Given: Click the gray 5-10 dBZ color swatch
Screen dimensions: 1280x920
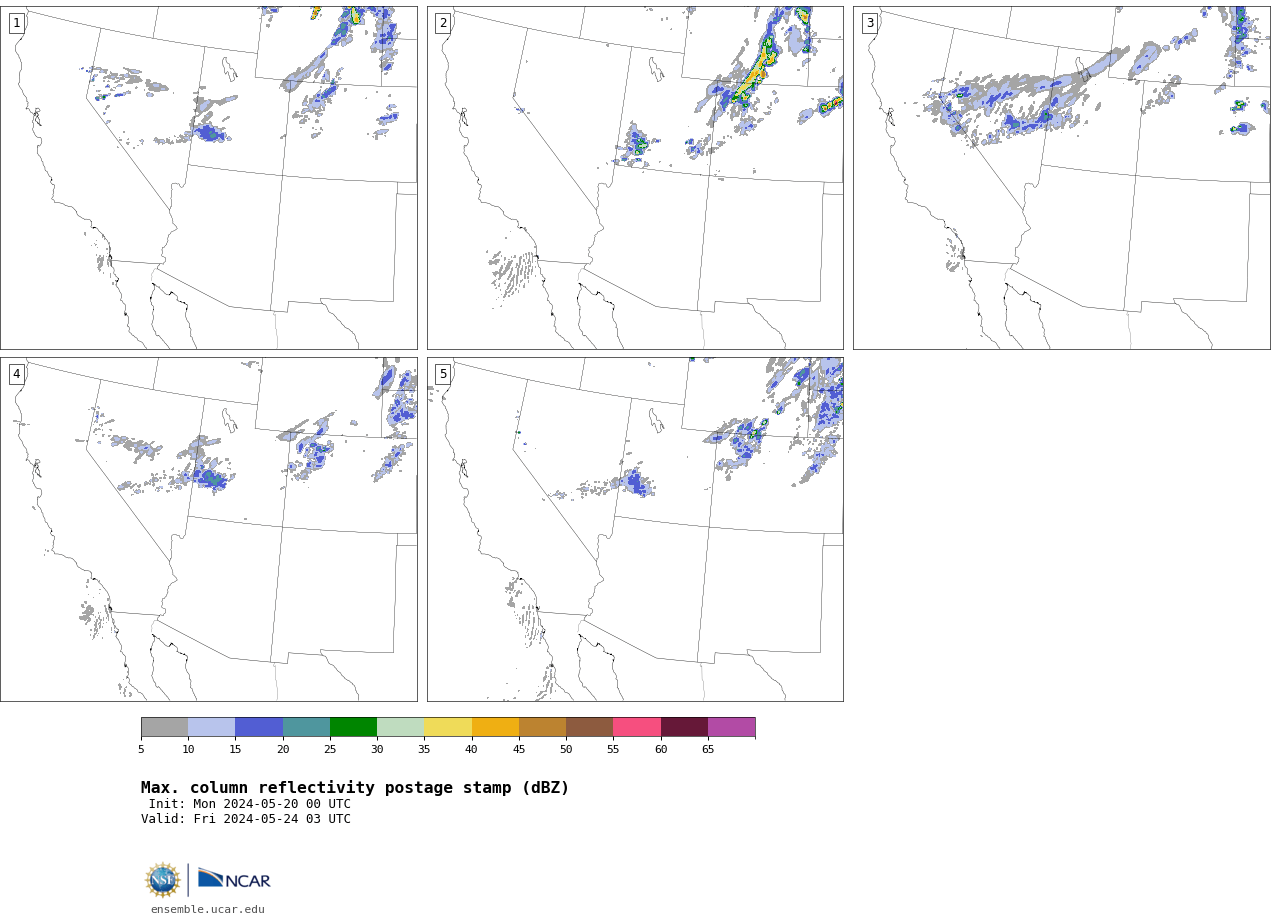Looking at the screenshot, I should [164, 727].
